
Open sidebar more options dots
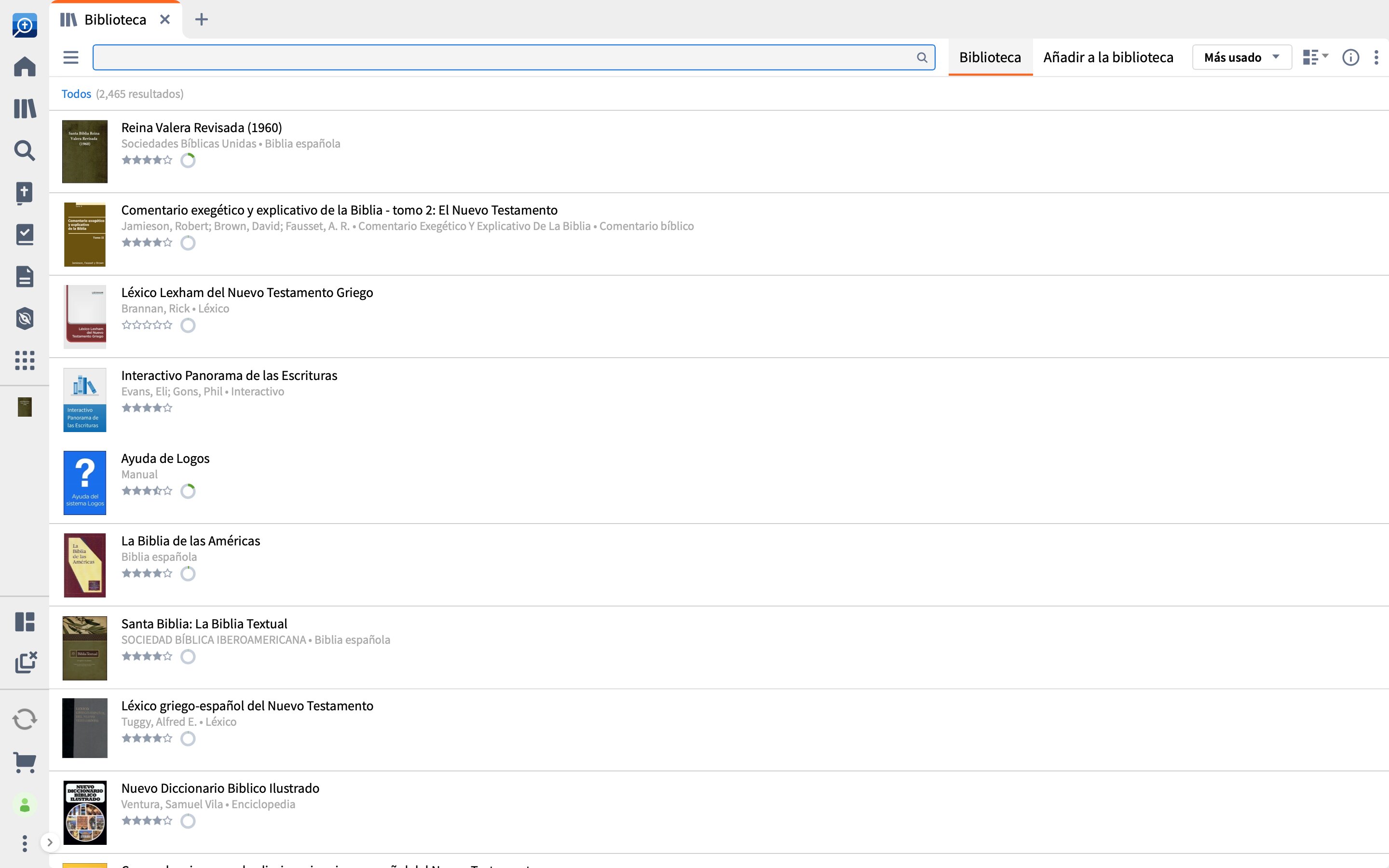[25, 843]
